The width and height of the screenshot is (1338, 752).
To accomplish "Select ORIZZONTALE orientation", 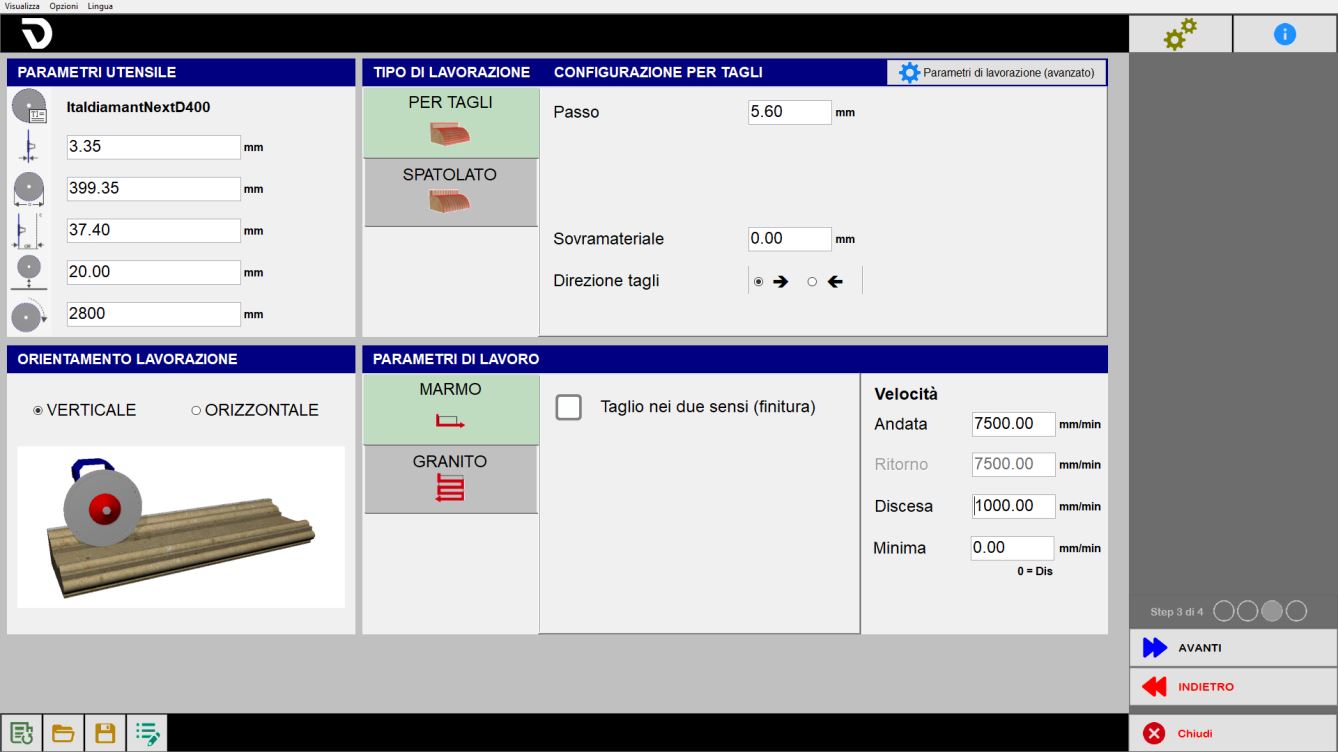I will point(255,410).
